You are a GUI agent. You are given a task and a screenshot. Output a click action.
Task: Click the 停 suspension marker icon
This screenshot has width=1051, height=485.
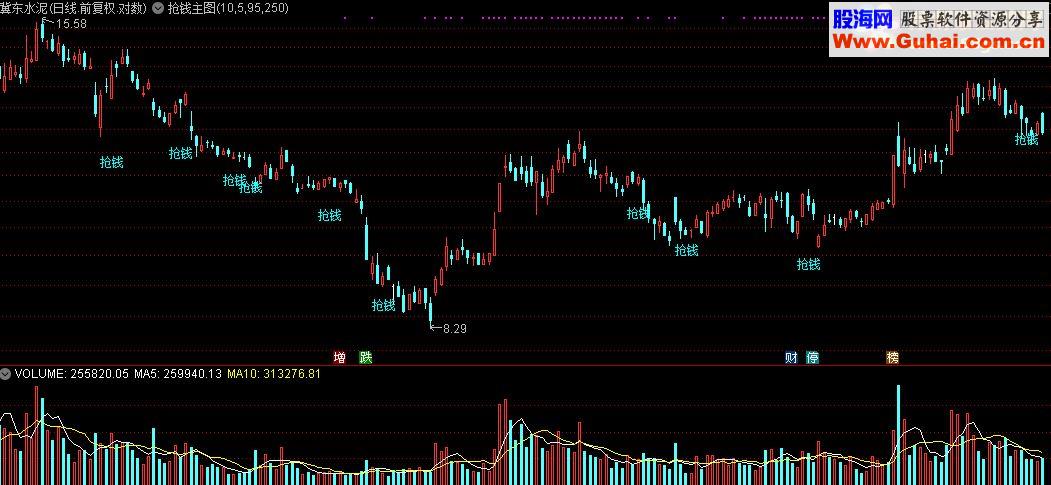tap(812, 358)
